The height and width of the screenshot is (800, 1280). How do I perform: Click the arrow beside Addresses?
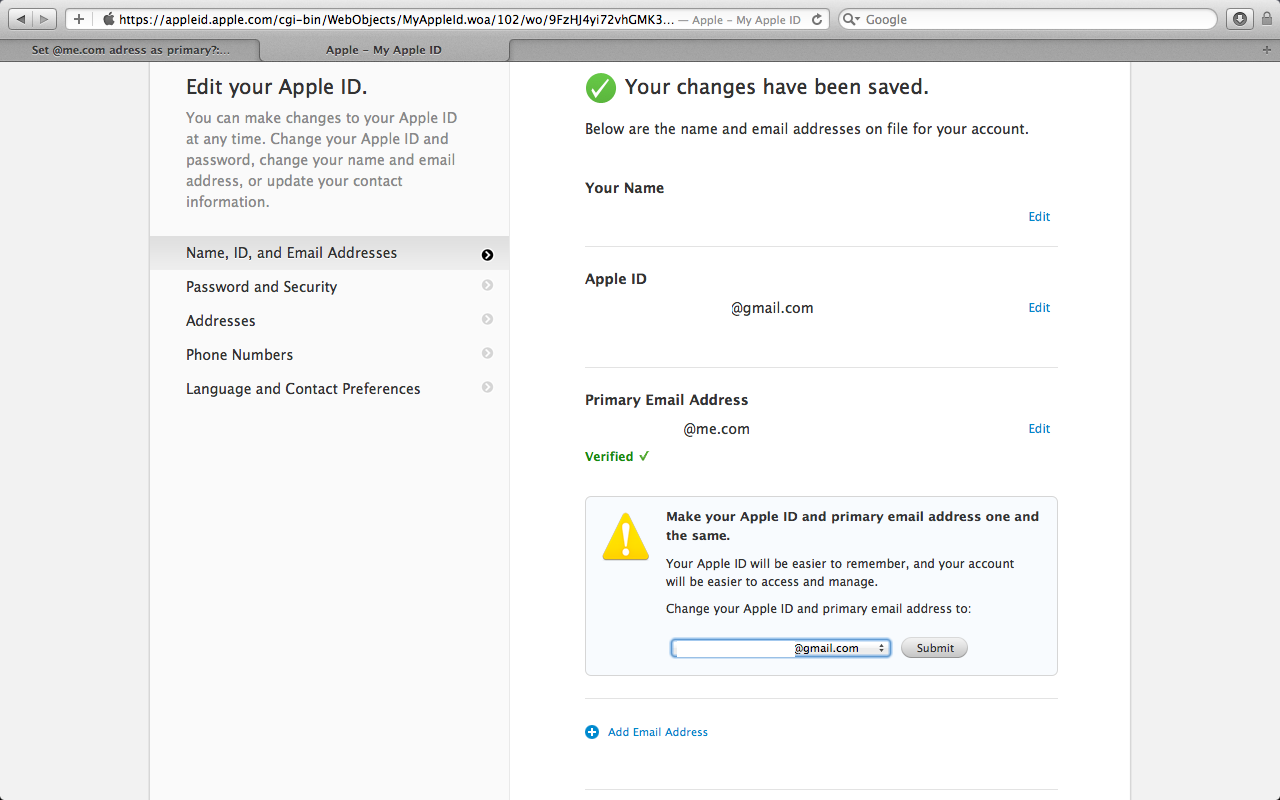(487, 319)
